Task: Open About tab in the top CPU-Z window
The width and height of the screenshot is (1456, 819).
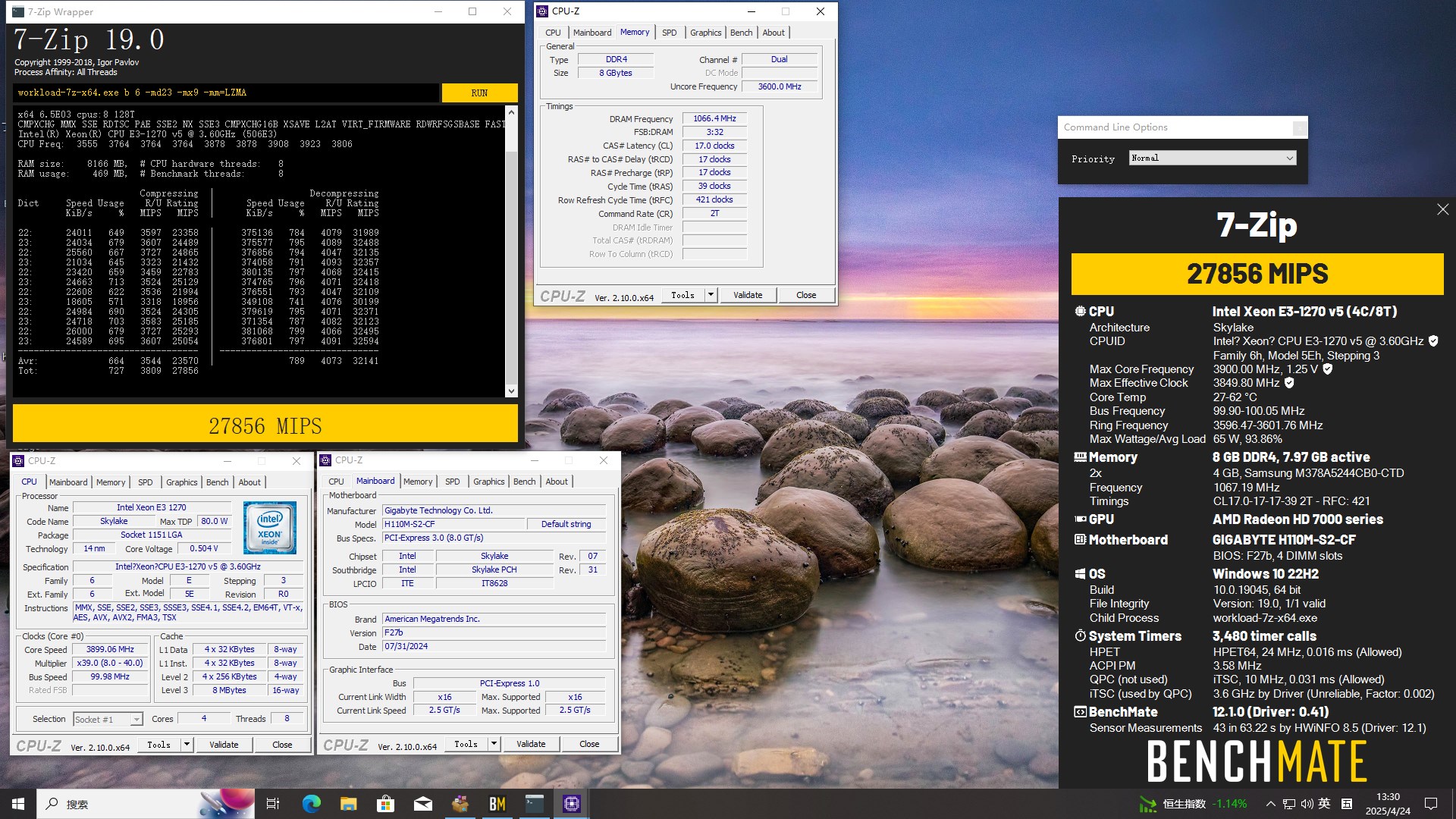Action: coord(773,33)
